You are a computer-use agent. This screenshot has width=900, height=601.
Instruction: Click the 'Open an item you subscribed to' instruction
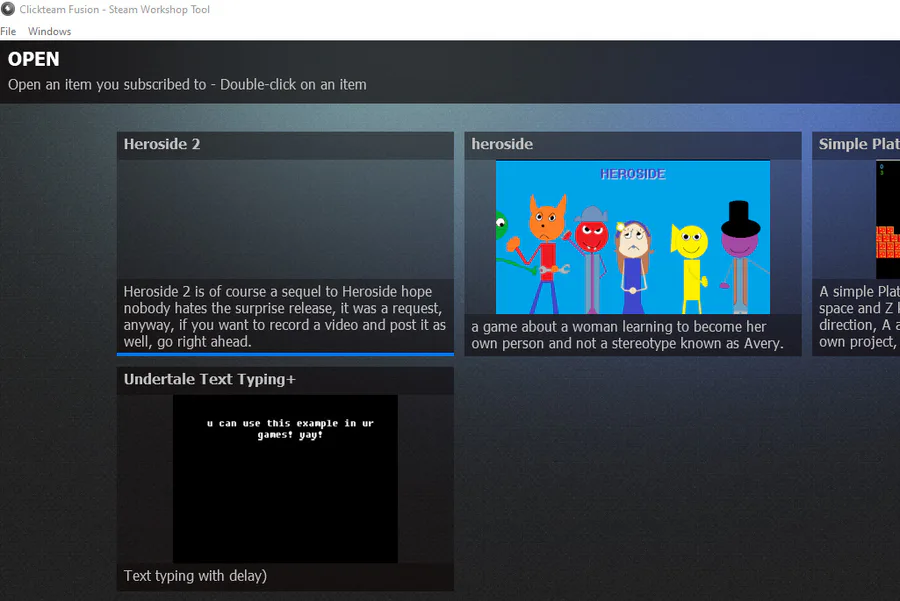(187, 85)
